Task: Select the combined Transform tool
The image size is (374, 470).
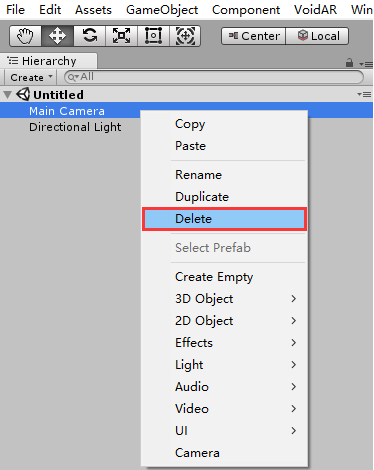Action: pyautogui.click(x=185, y=36)
